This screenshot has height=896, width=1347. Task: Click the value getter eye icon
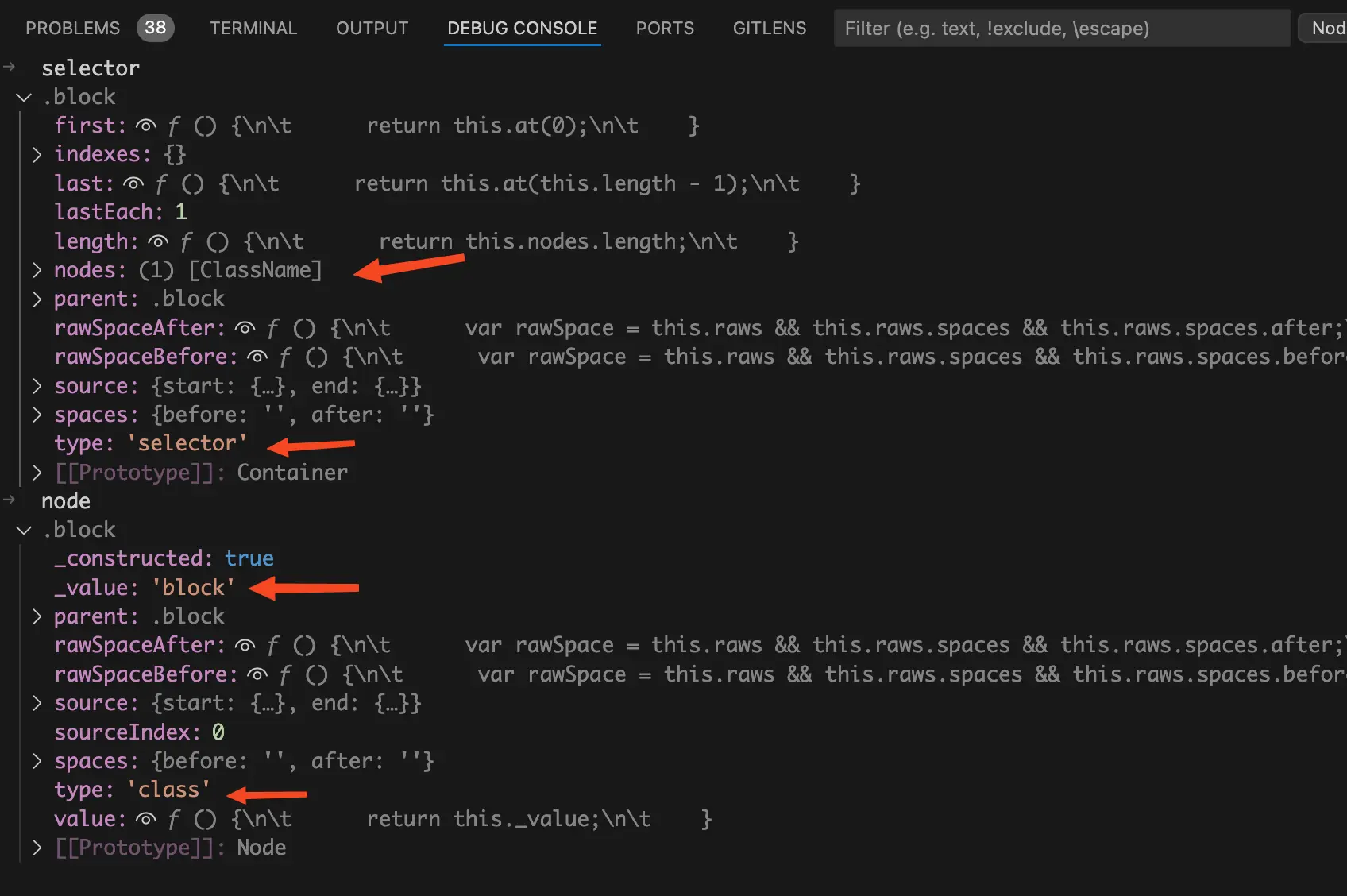[x=146, y=819]
